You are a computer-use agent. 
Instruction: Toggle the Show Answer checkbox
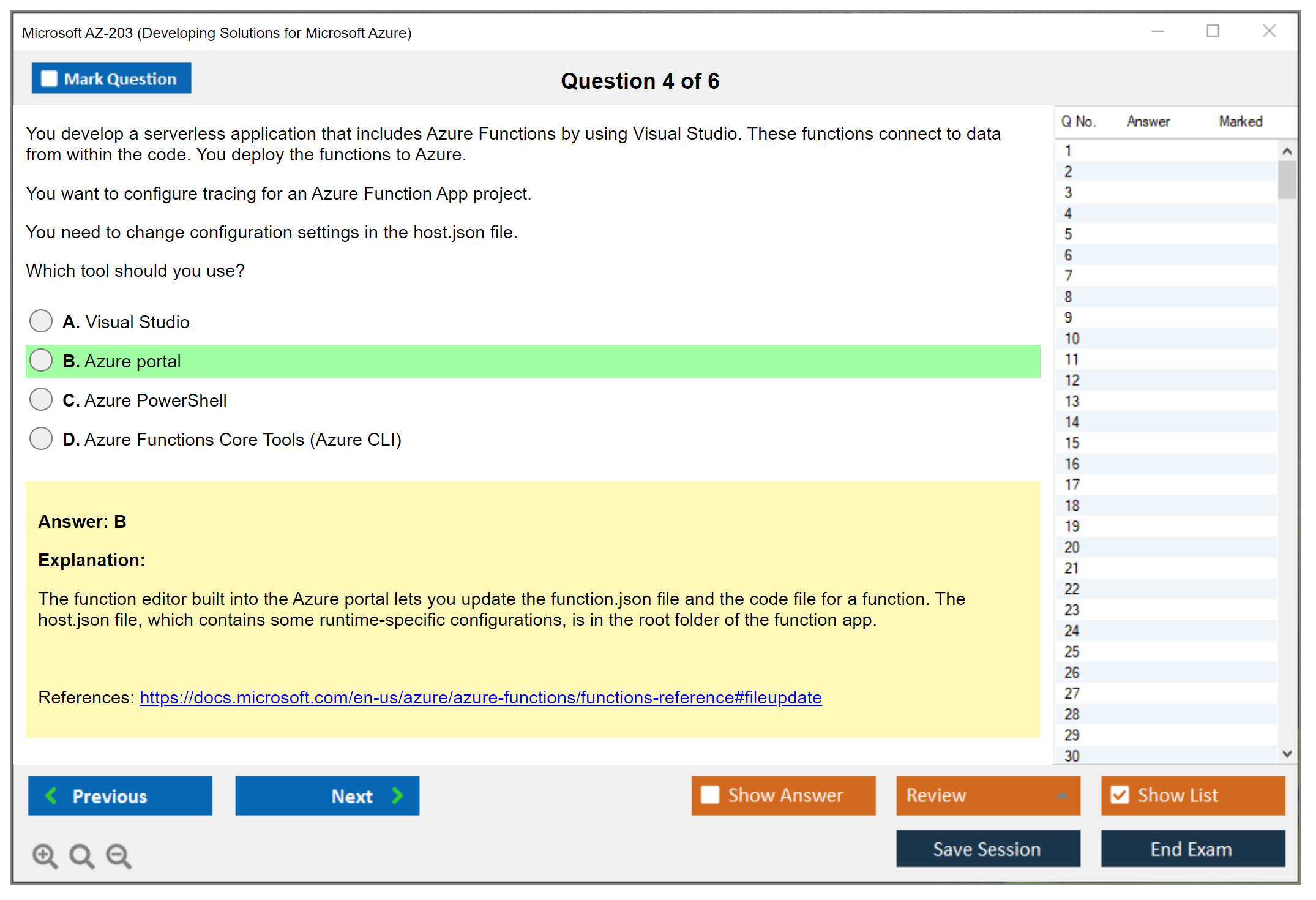710,795
